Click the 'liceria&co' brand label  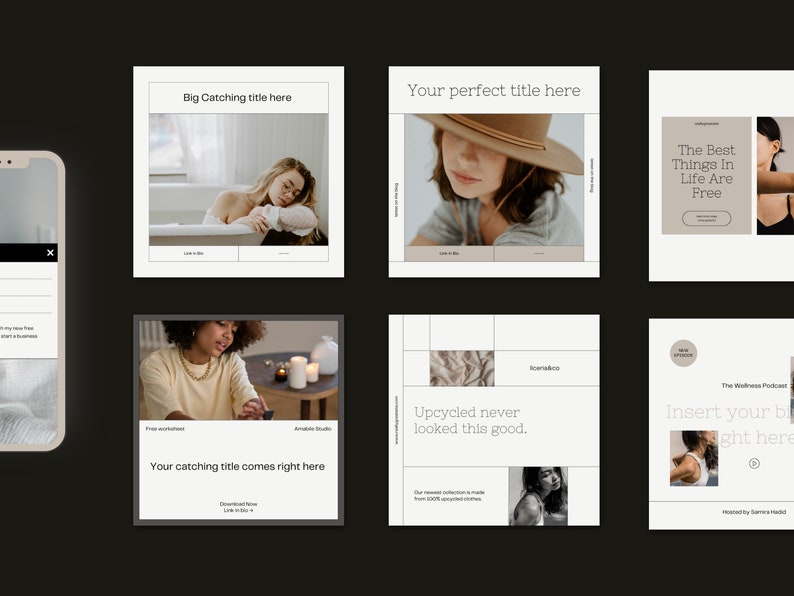544,368
